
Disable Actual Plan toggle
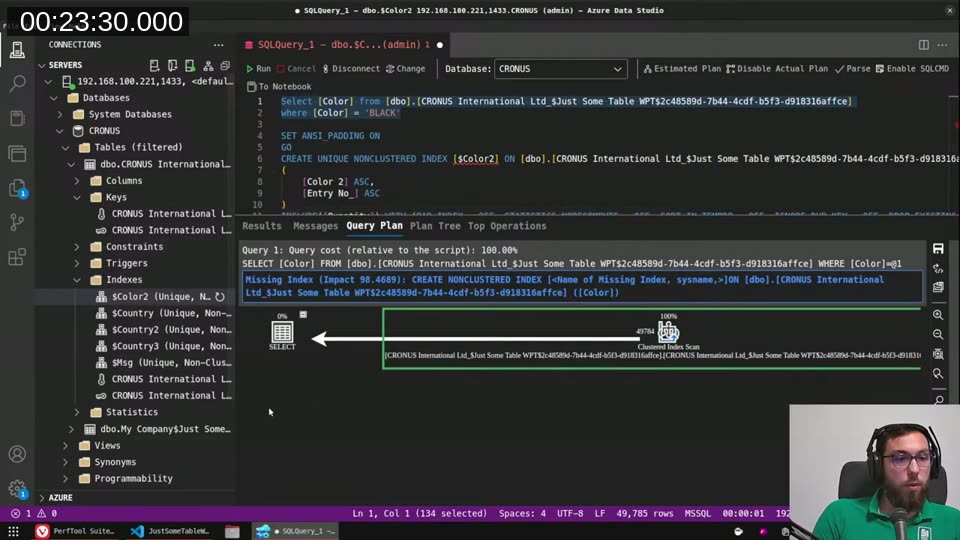777,69
